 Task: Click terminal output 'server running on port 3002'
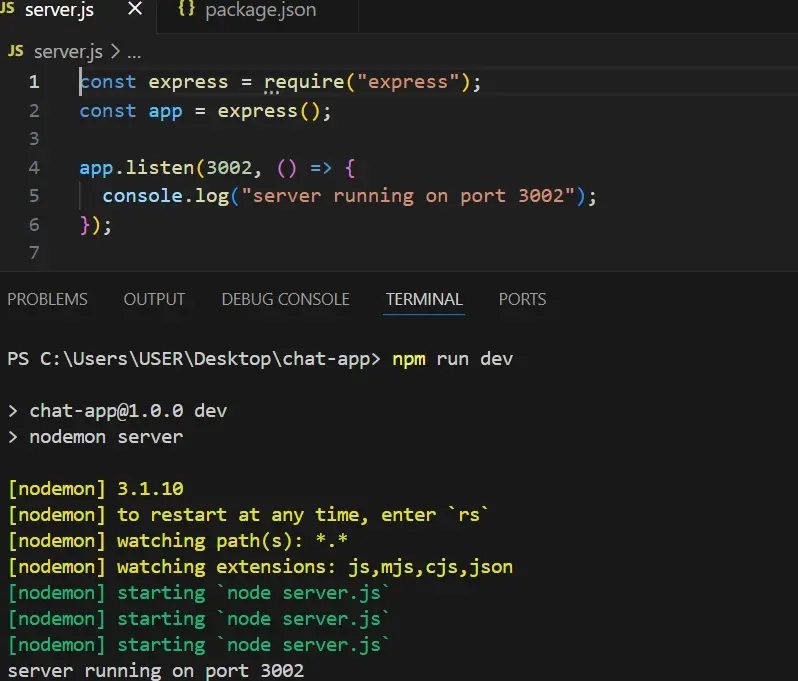coord(156,671)
